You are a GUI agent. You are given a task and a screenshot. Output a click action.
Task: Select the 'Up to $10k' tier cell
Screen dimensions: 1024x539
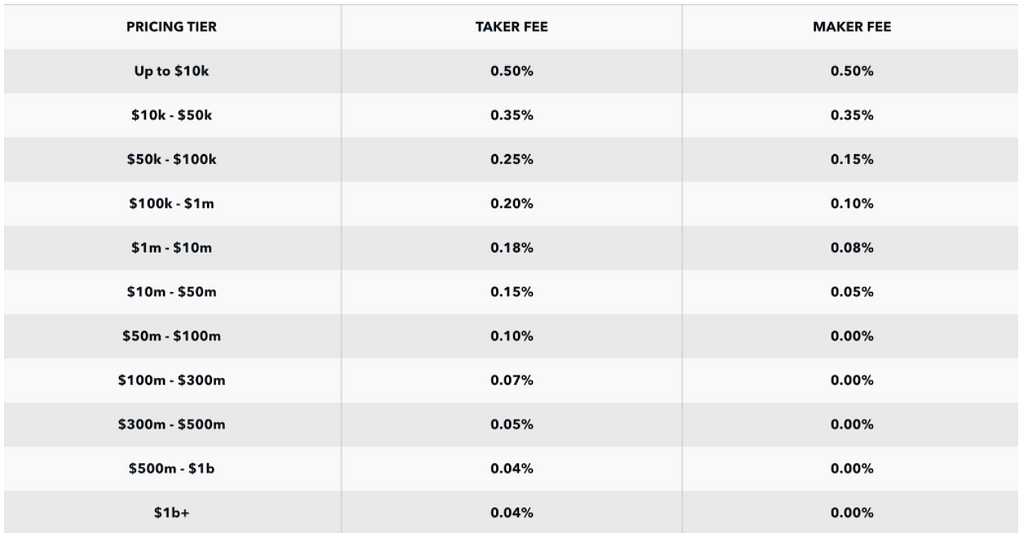point(171,71)
